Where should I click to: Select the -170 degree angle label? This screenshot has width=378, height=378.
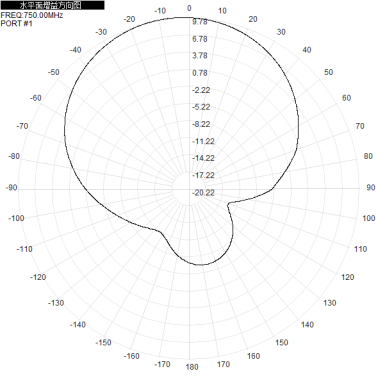pyautogui.click(x=162, y=364)
